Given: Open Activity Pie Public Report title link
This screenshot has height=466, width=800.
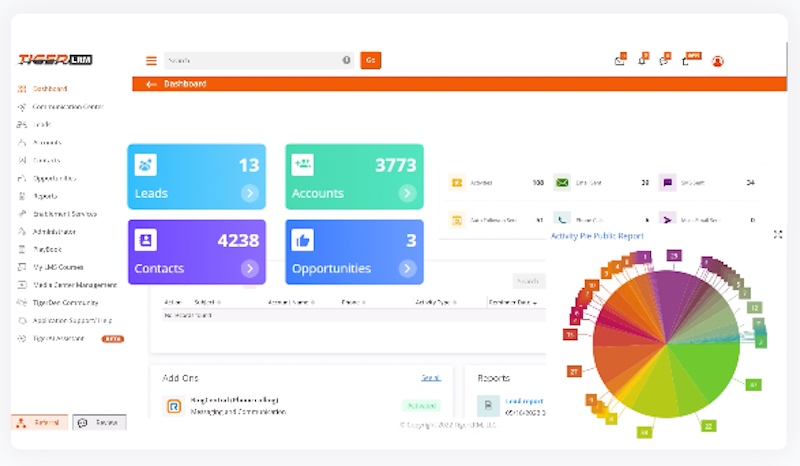Looking at the screenshot, I should [597, 236].
